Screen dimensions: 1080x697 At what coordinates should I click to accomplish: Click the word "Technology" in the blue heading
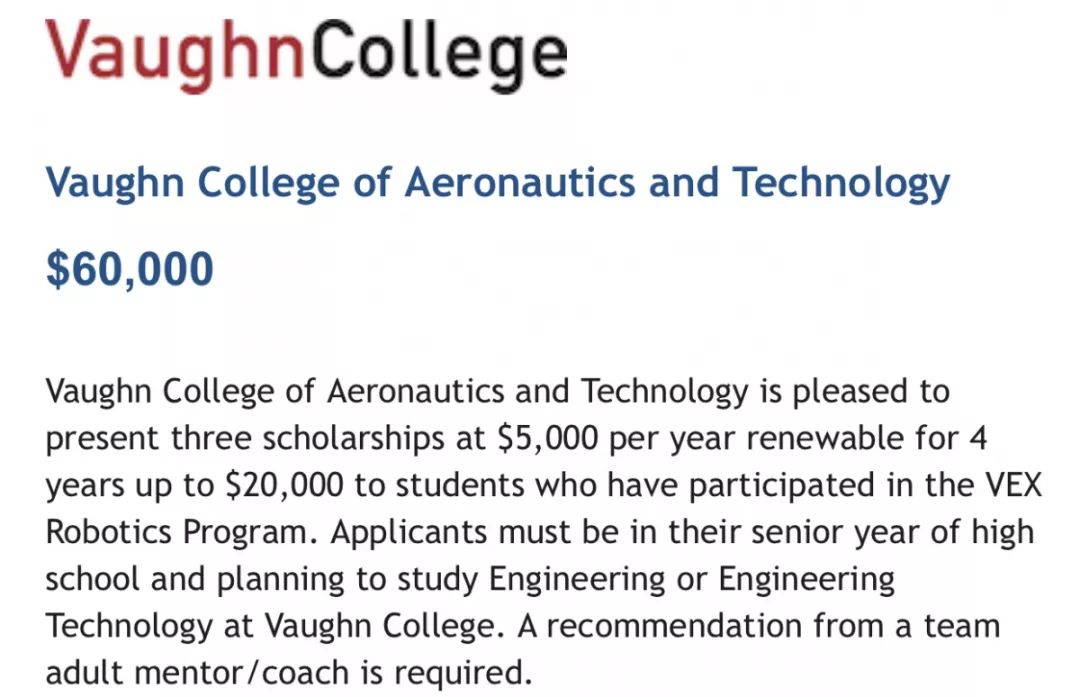[841, 184]
